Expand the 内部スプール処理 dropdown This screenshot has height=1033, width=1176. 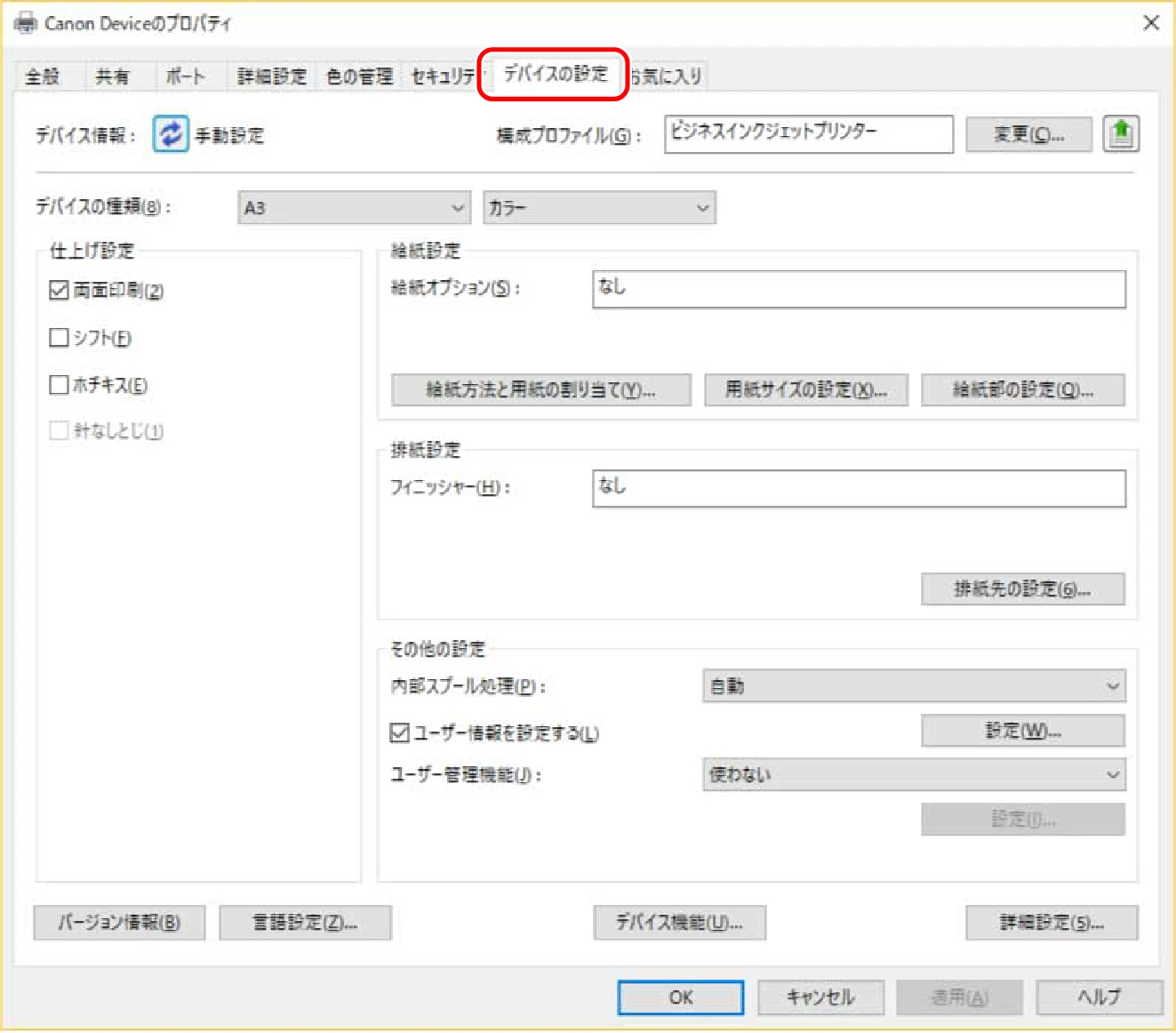click(x=914, y=686)
